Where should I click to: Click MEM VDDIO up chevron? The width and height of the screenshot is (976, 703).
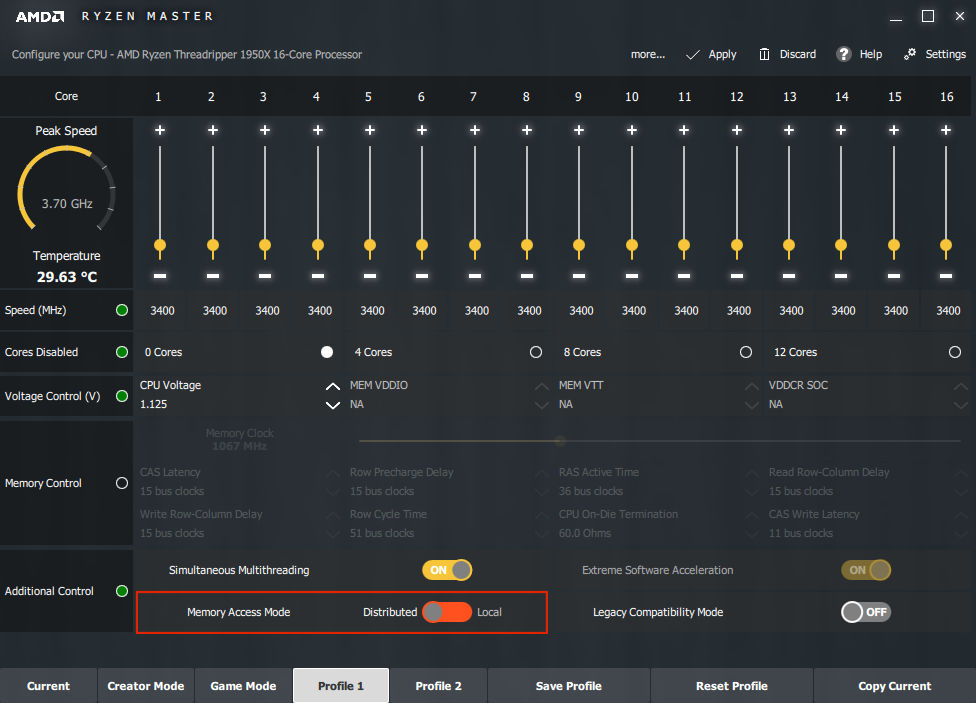pos(542,387)
